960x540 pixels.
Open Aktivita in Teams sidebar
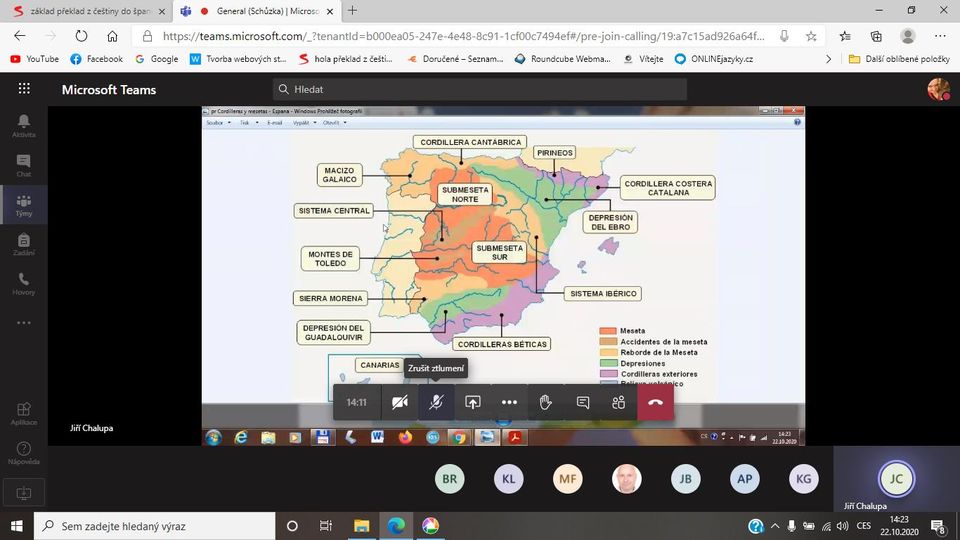coord(23,126)
